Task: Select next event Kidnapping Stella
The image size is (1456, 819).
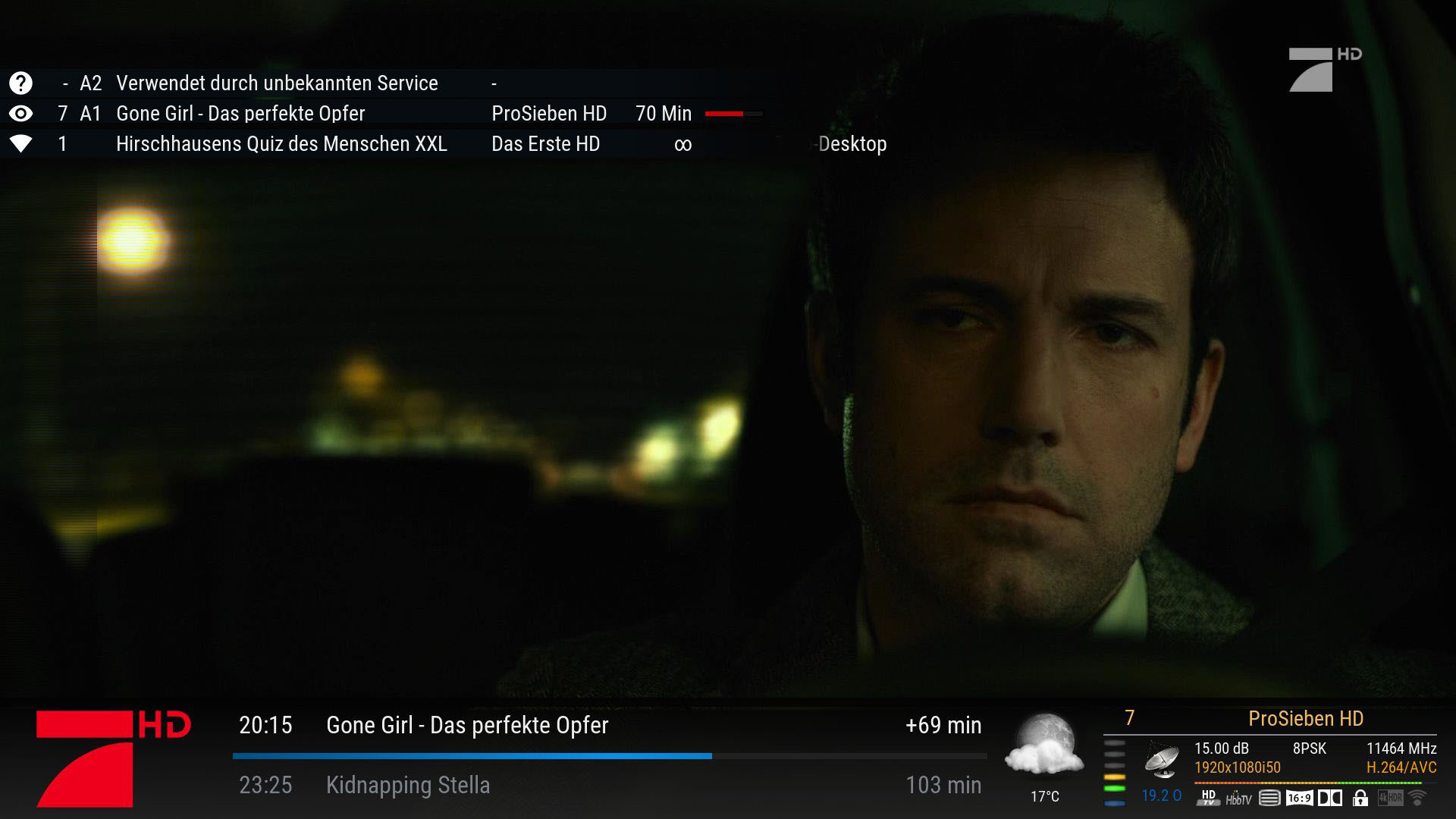Action: click(x=408, y=785)
